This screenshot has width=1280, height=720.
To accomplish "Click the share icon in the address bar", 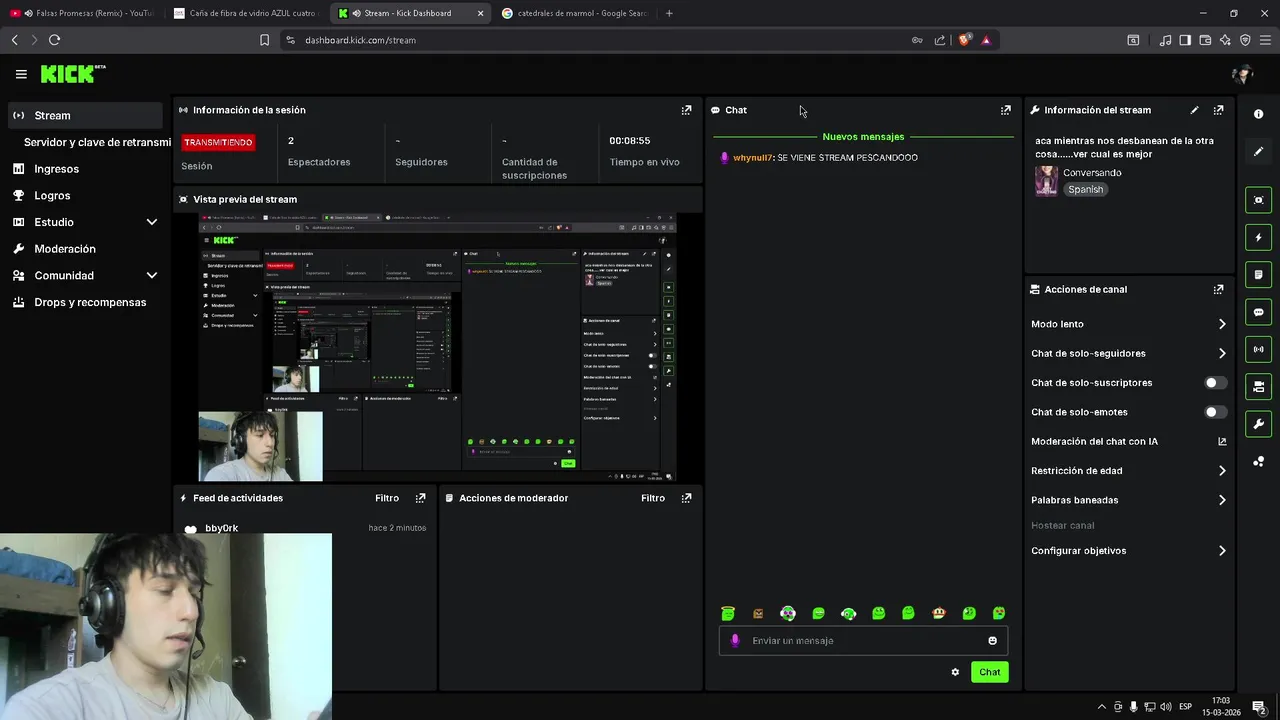I will point(940,40).
